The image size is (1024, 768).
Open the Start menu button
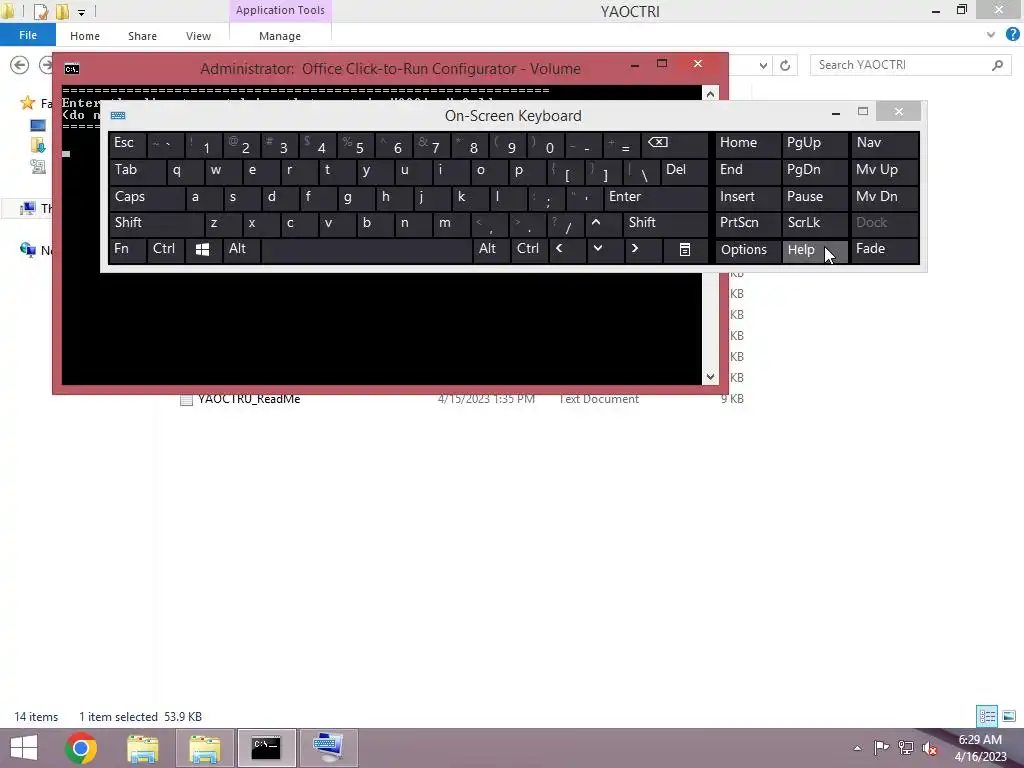tap(24, 748)
